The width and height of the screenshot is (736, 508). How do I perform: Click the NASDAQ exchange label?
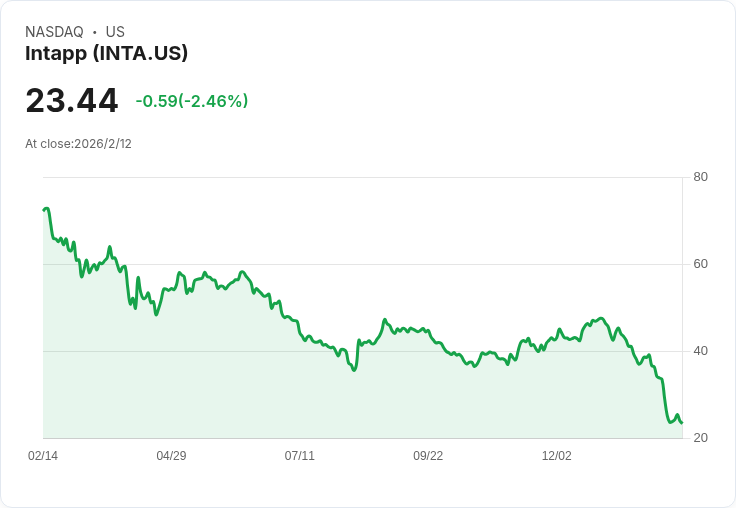tap(54, 32)
